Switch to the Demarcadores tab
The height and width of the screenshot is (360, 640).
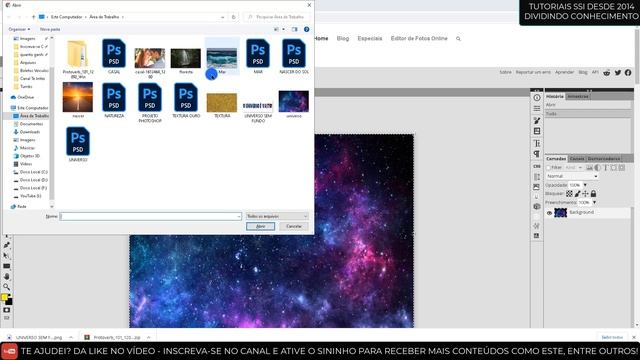click(604, 158)
